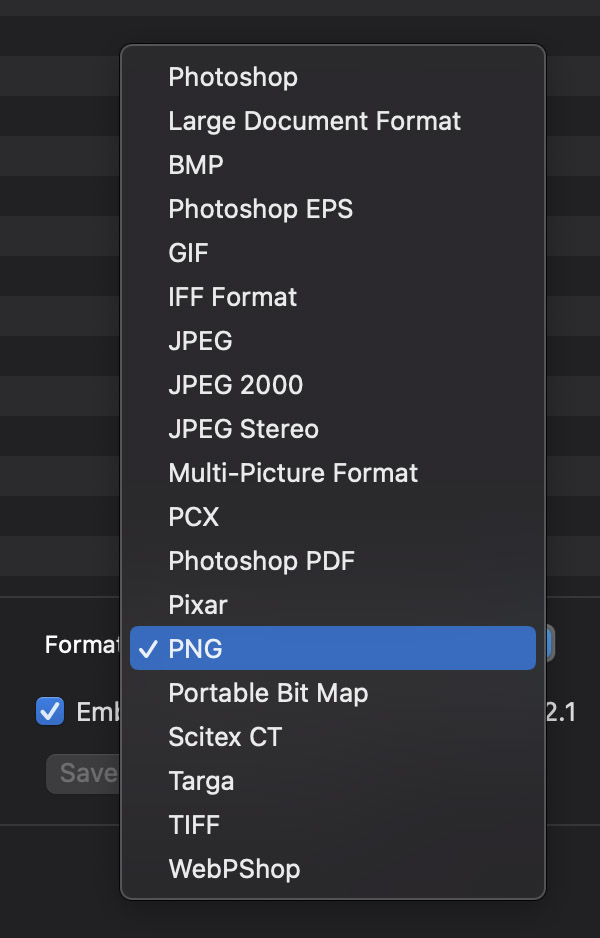The image size is (600, 938).
Task: Select Photoshop PDF as the format
Action: 261,561
